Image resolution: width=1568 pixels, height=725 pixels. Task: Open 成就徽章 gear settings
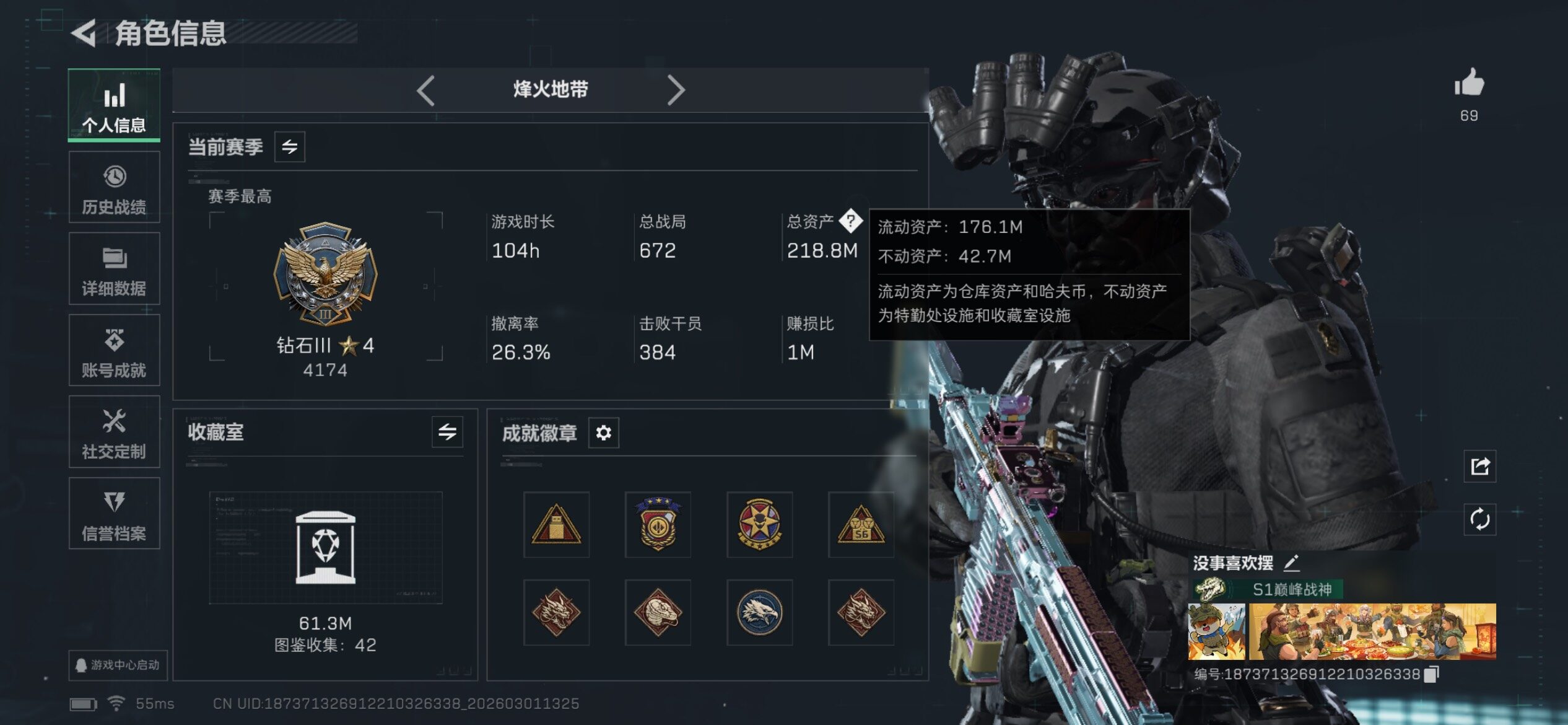(603, 433)
